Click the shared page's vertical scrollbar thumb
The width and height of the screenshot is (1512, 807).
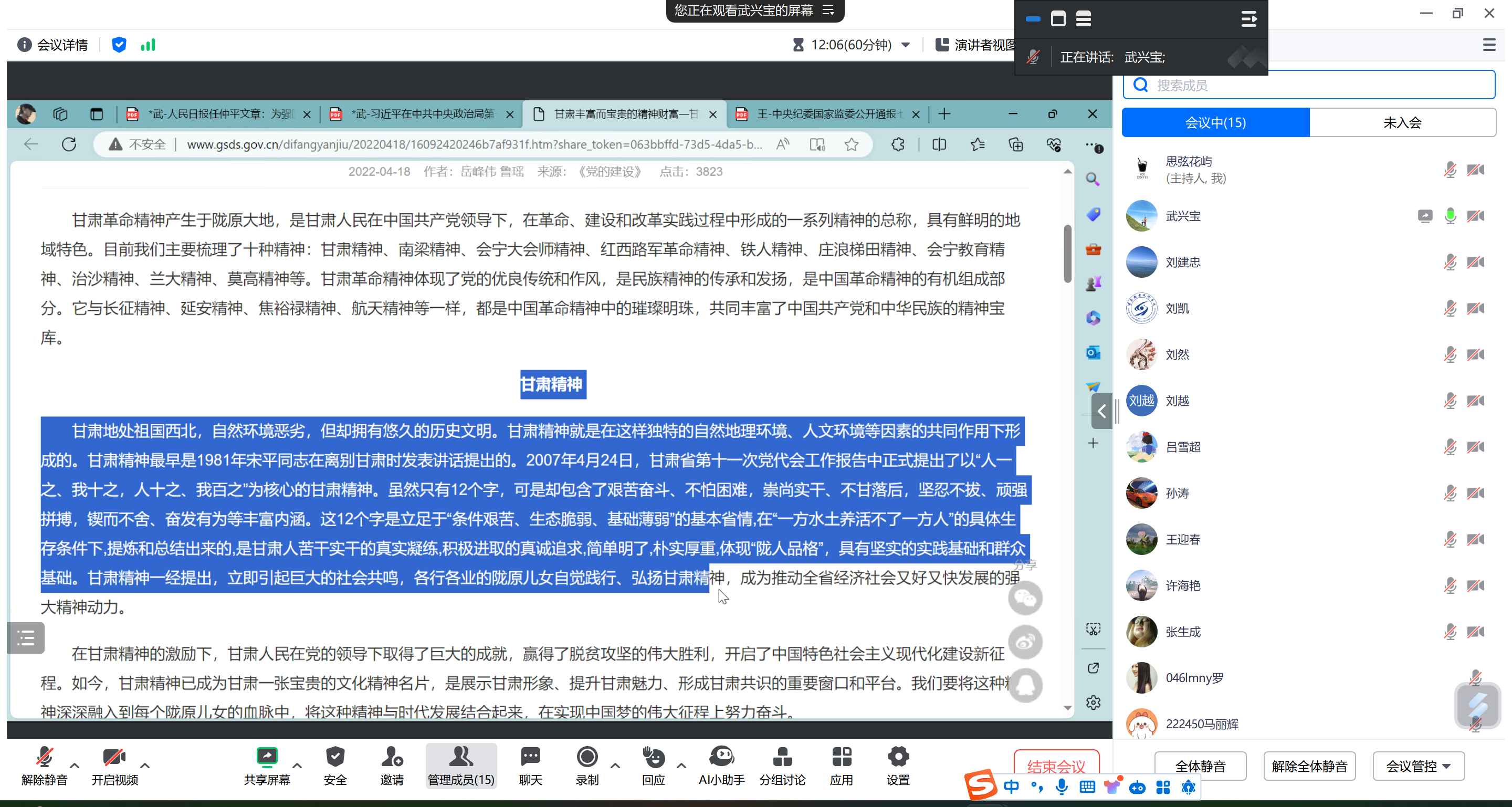(1067, 254)
